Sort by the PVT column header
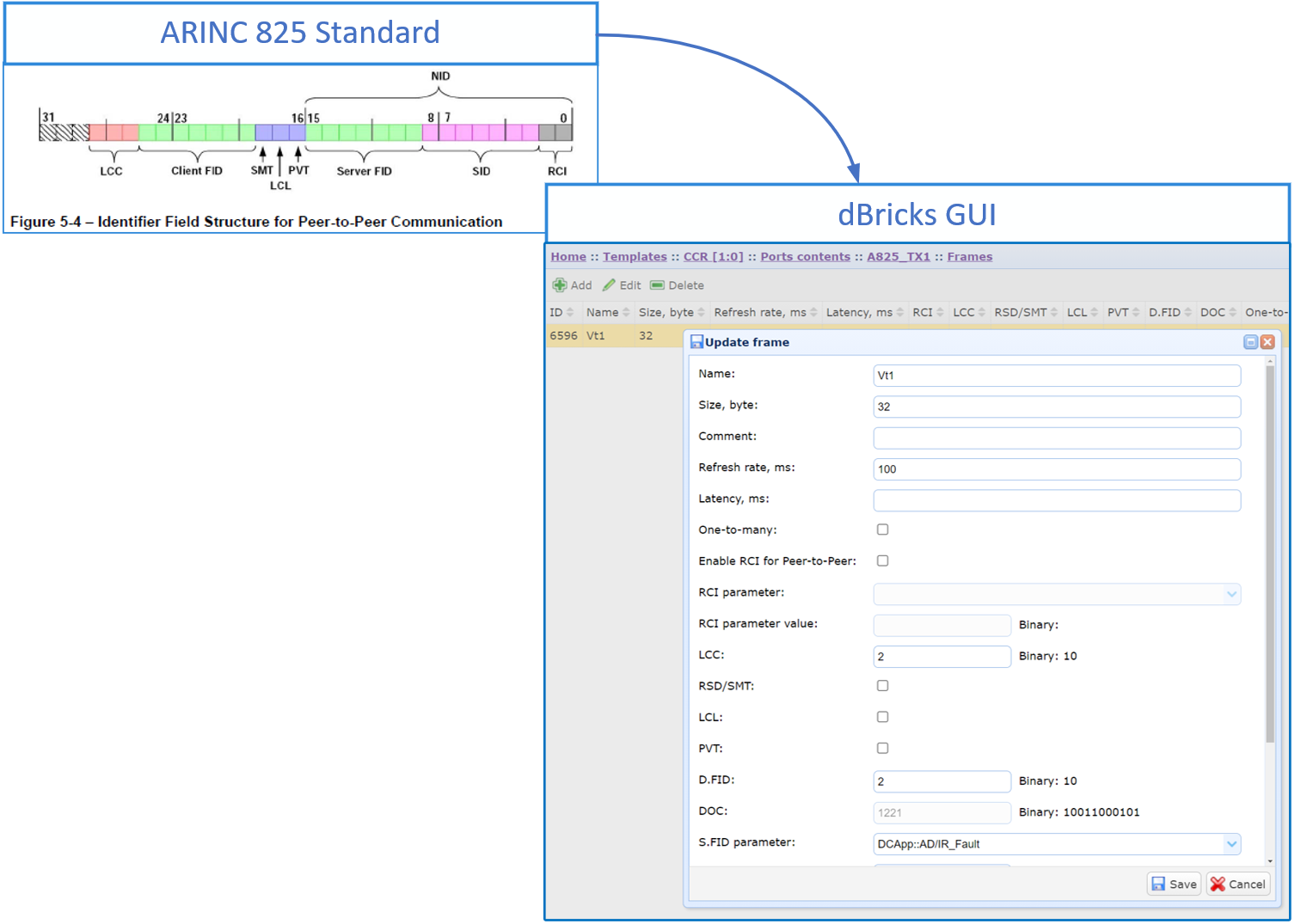Screen dimensions: 1295x924 click(1124, 312)
